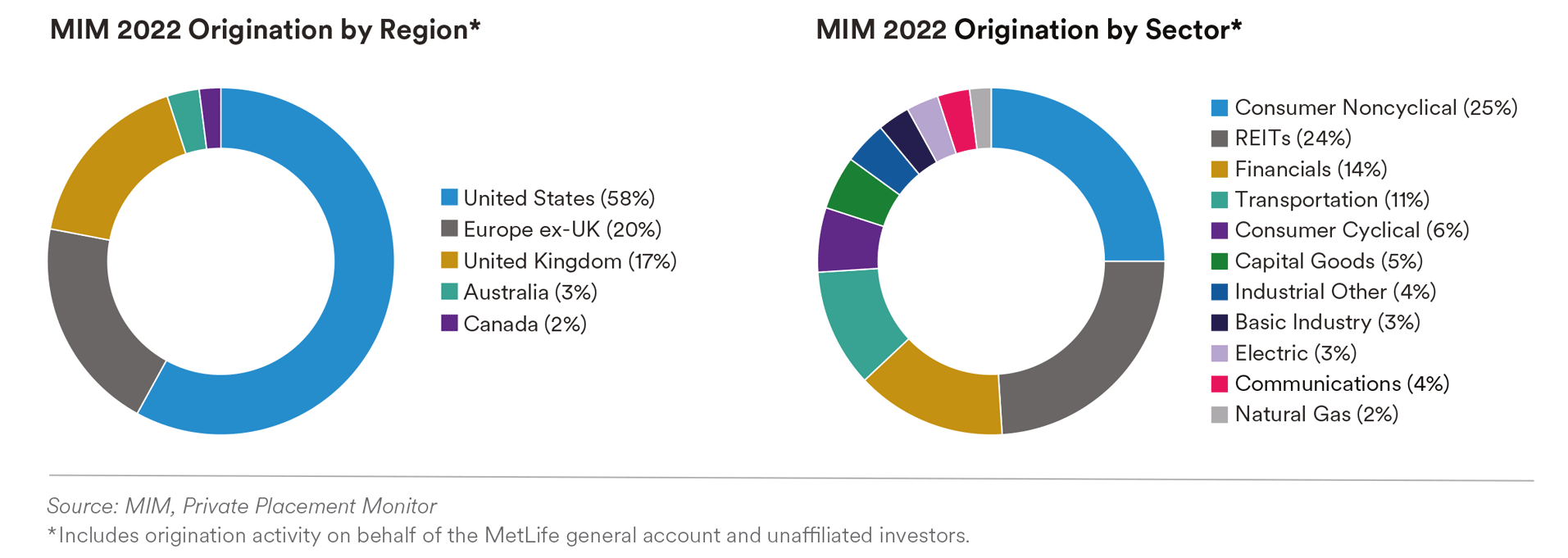Click the Transportation (11%) legend label
This screenshot has width=1568, height=558.
coord(1332,200)
